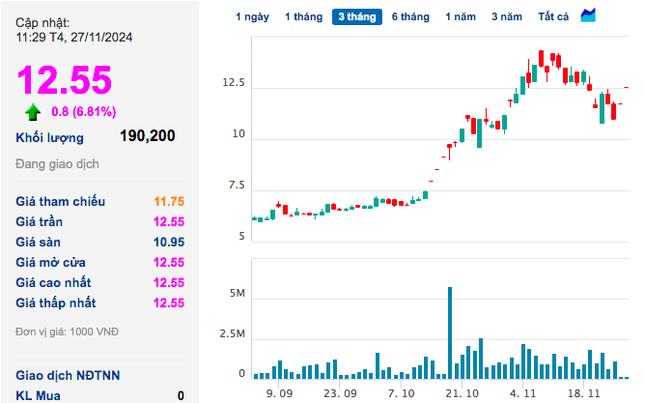Show the "6 tháng" chart period
645x403 pixels.
[410, 16]
